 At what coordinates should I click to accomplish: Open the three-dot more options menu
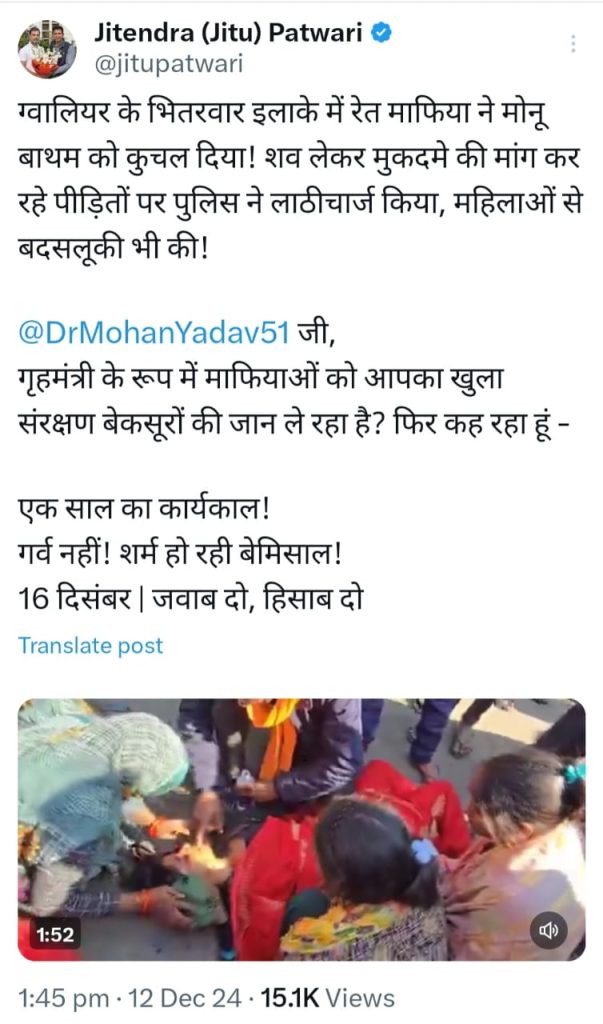573,43
